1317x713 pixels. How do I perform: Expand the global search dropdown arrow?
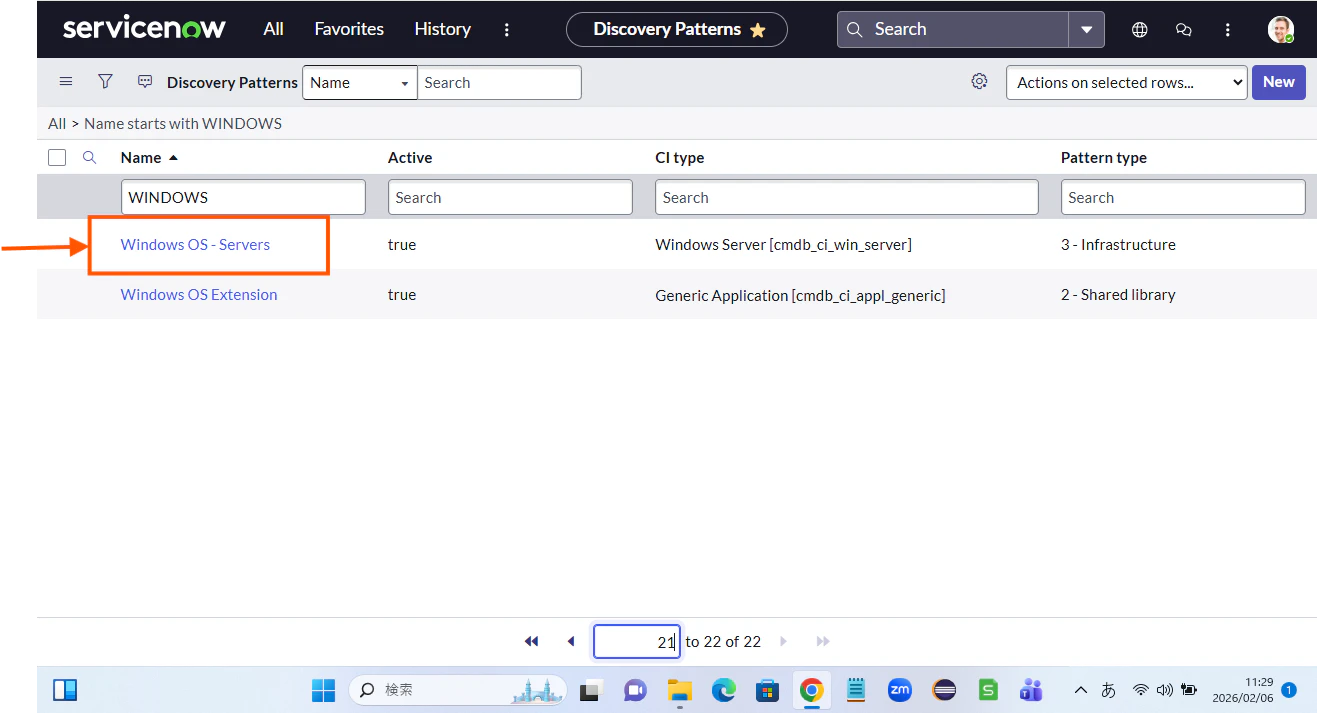click(1086, 29)
